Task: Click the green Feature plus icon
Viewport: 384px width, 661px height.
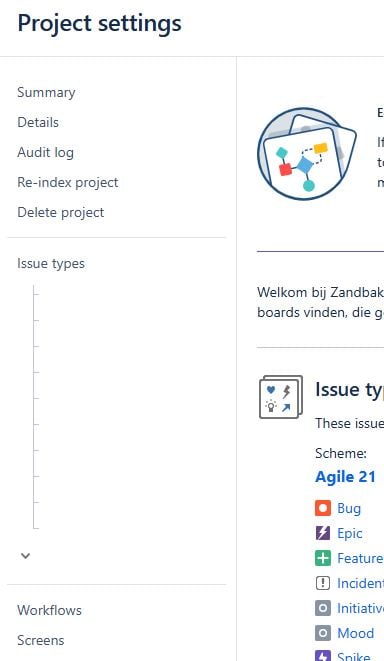Action: point(323,558)
